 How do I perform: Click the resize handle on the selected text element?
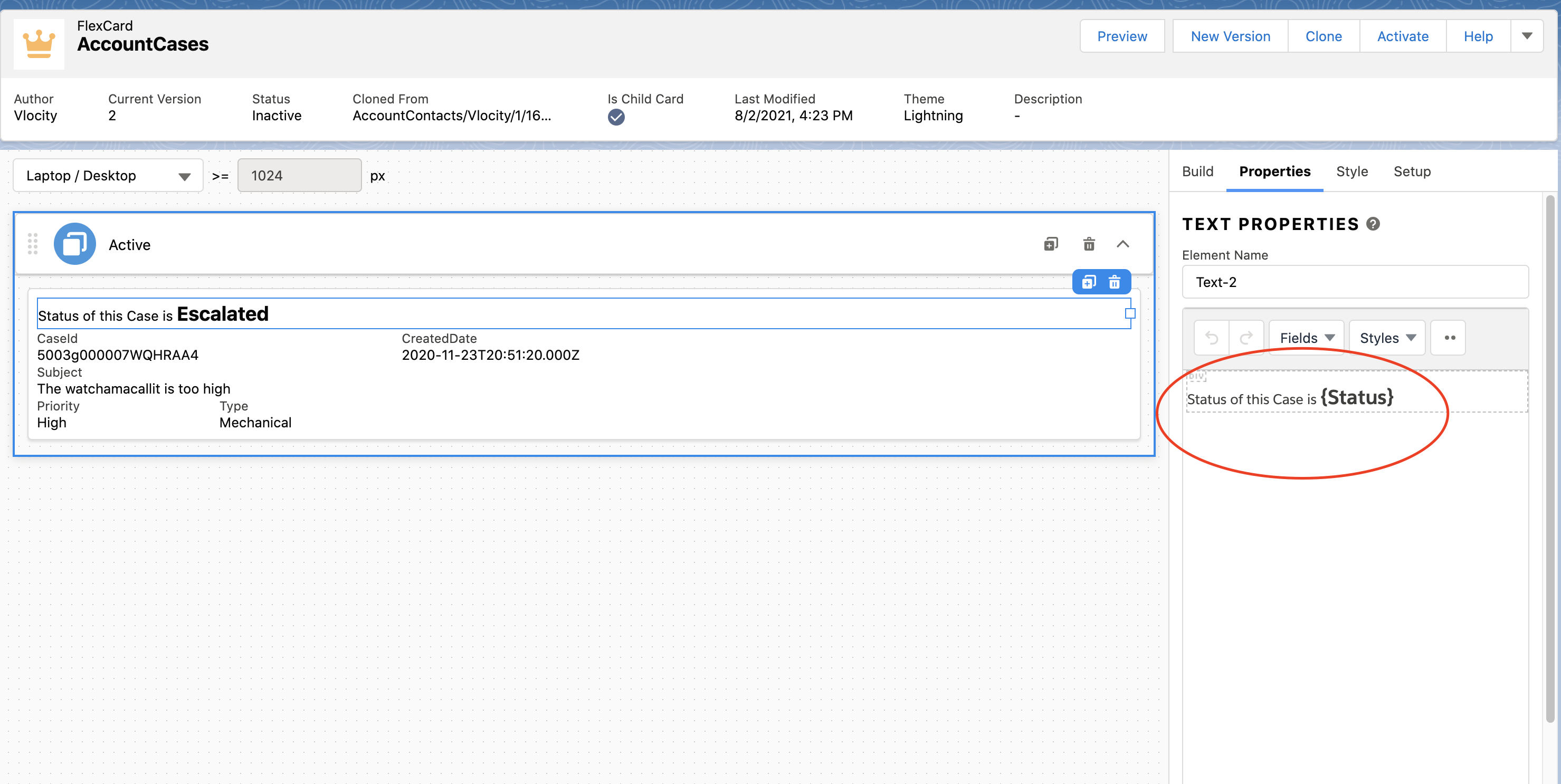click(x=1130, y=314)
